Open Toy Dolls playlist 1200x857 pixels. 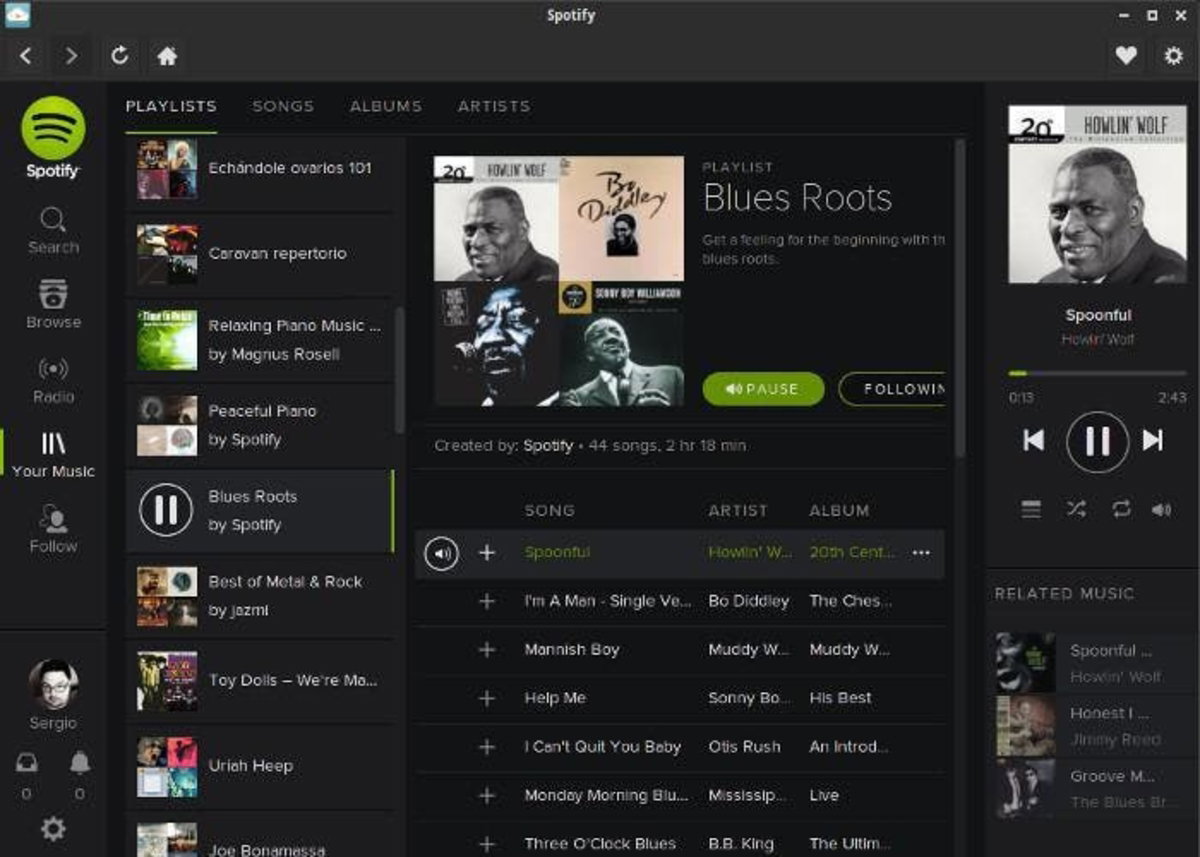pos(261,681)
